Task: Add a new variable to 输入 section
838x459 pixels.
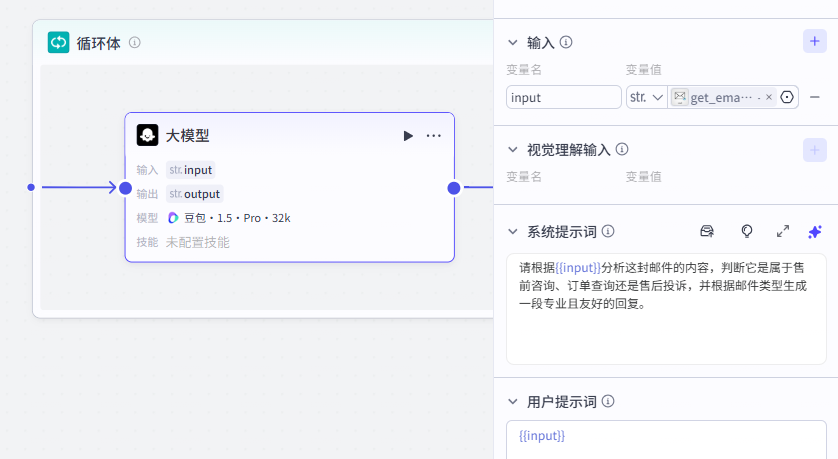Action: coord(814,42)
